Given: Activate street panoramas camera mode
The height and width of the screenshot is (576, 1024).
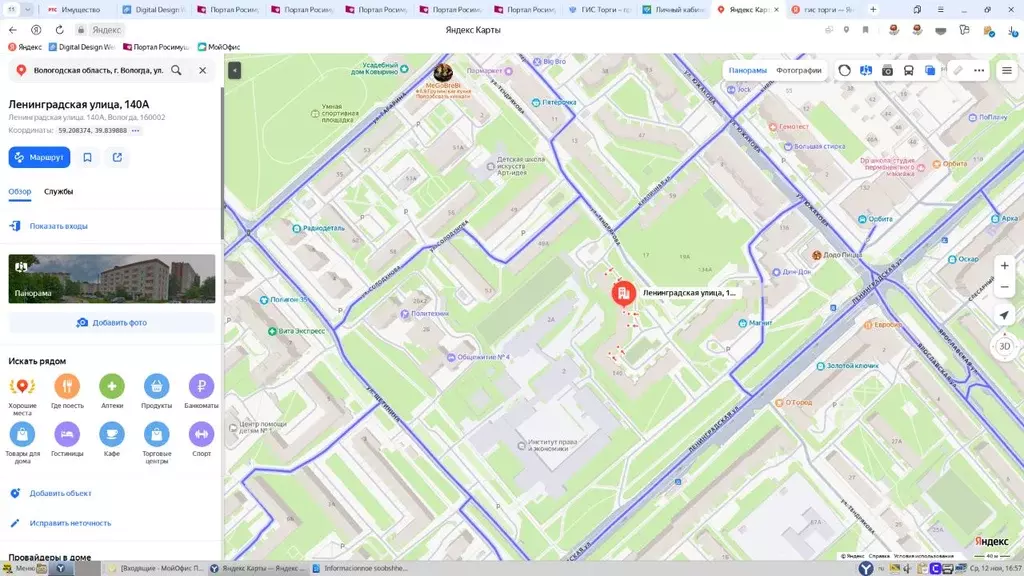Looking at the screenshot, I should (x=887, y=70).
